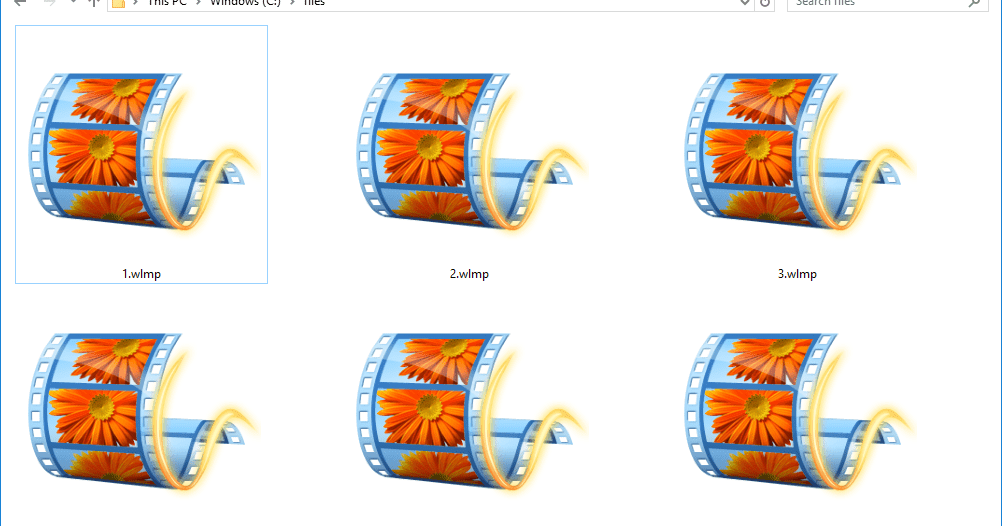Viewport: 1002px width, 526px height.
Task: Open the address bar history dropdown
Action: (x=744, y=3)
